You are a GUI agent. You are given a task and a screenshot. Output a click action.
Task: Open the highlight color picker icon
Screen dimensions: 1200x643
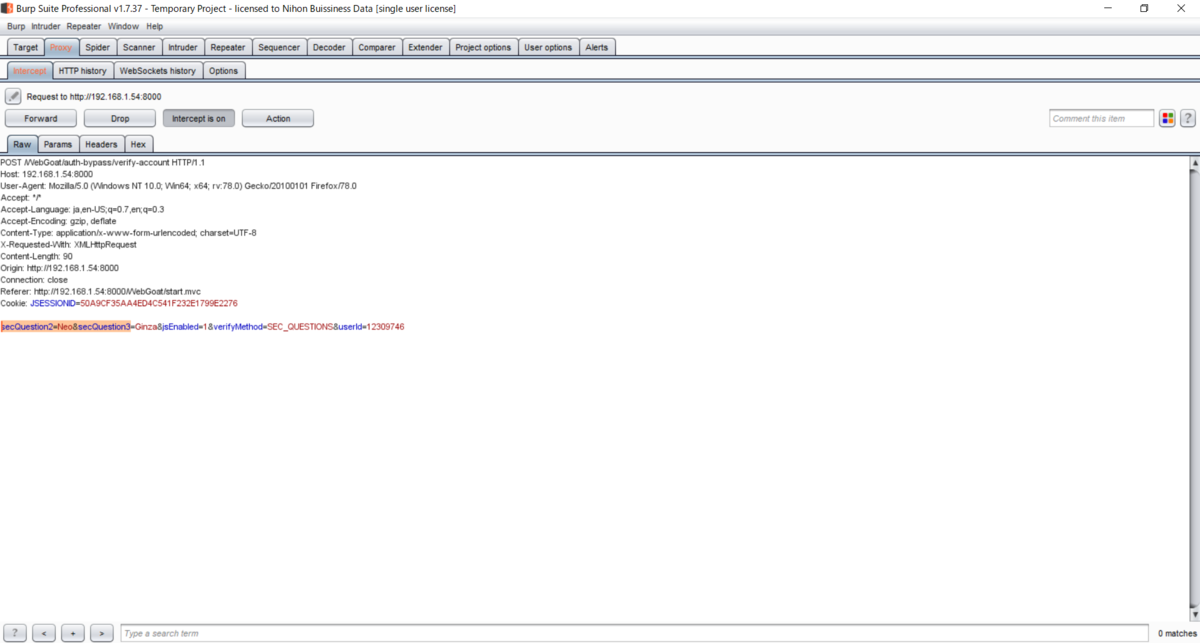click(x=1167, y=118)
